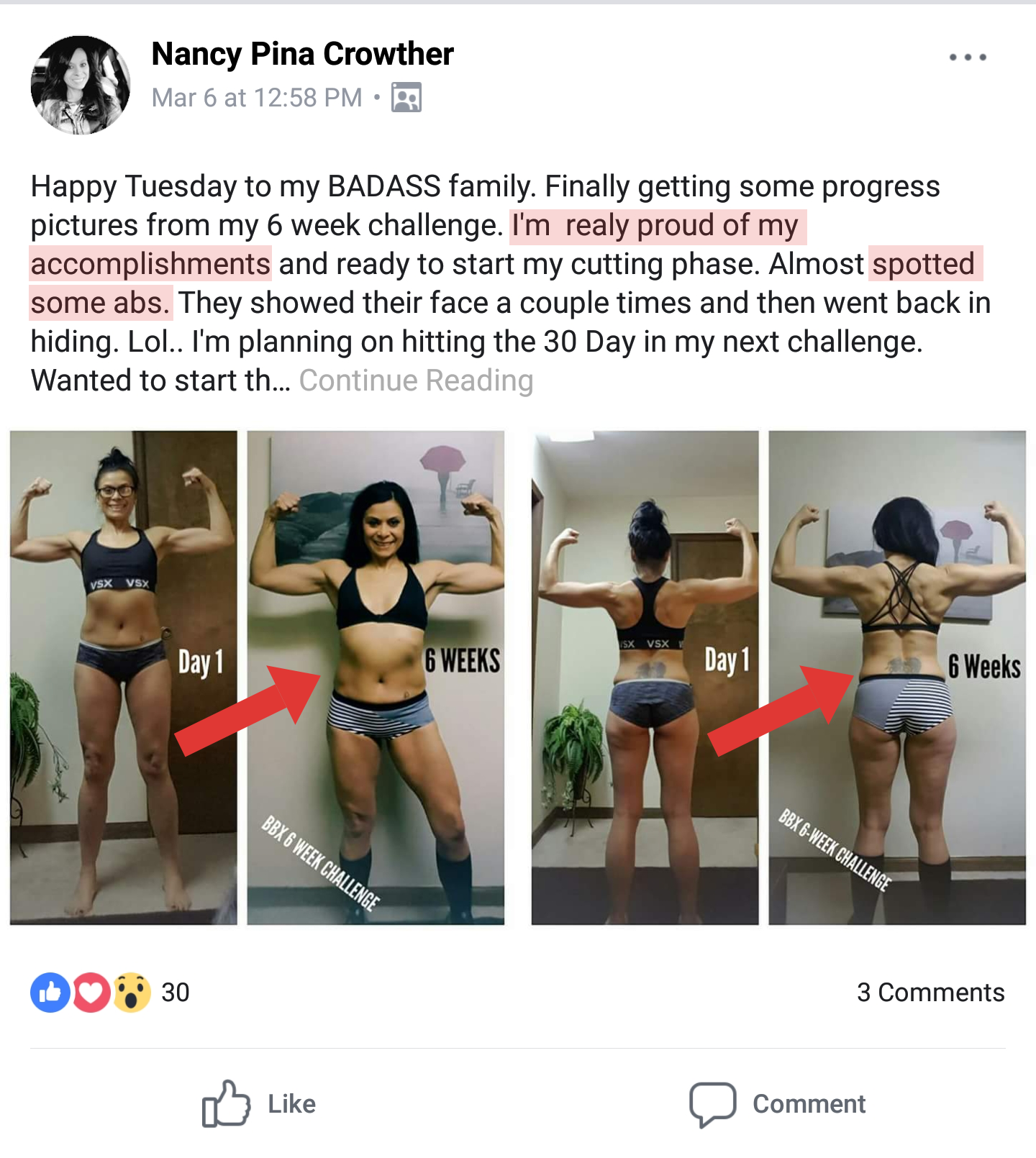Open Nancy Pina Crowther's profile name
1036x1158 pixels.
302,54
